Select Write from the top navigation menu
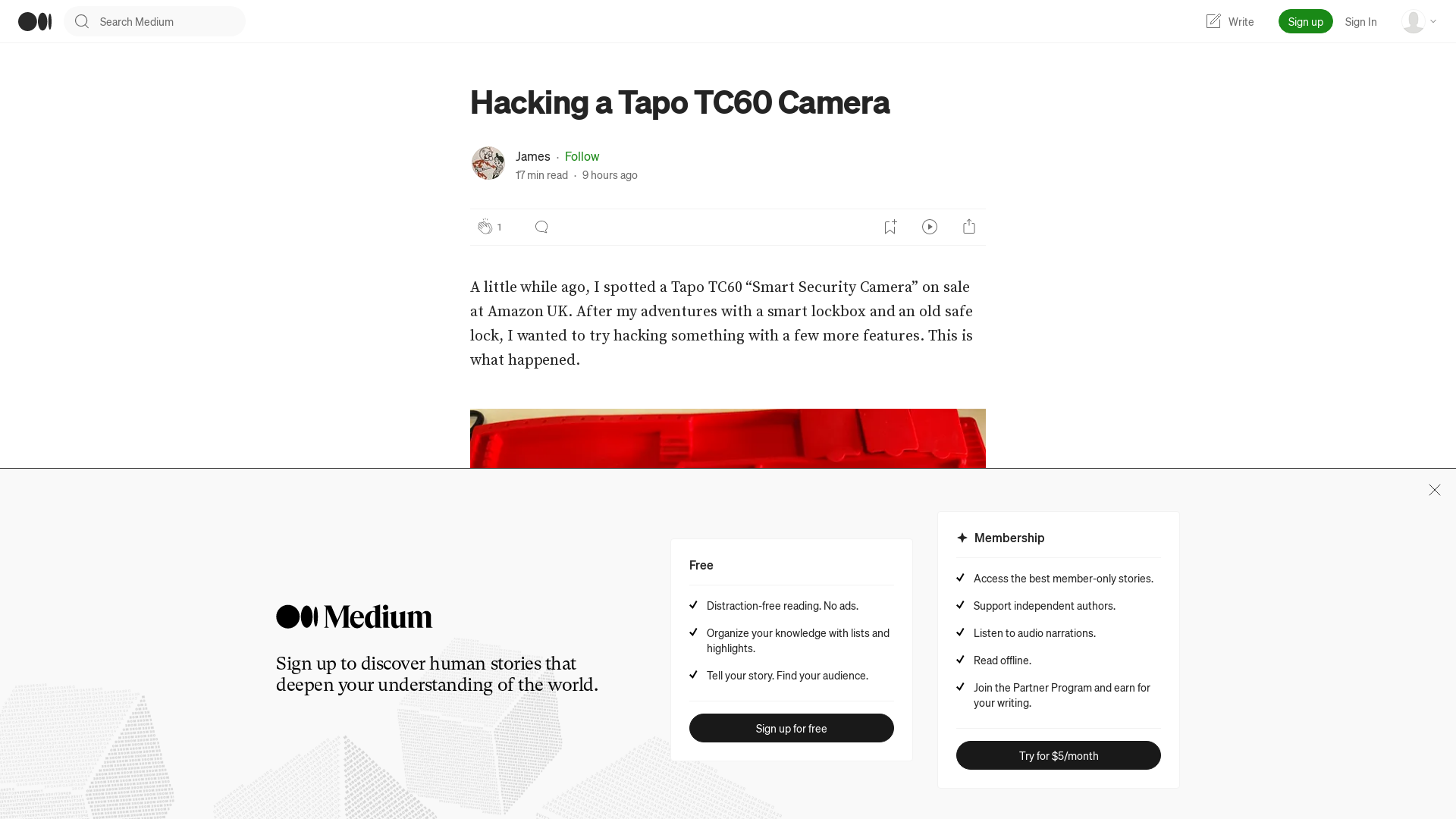 [1229, 21]
